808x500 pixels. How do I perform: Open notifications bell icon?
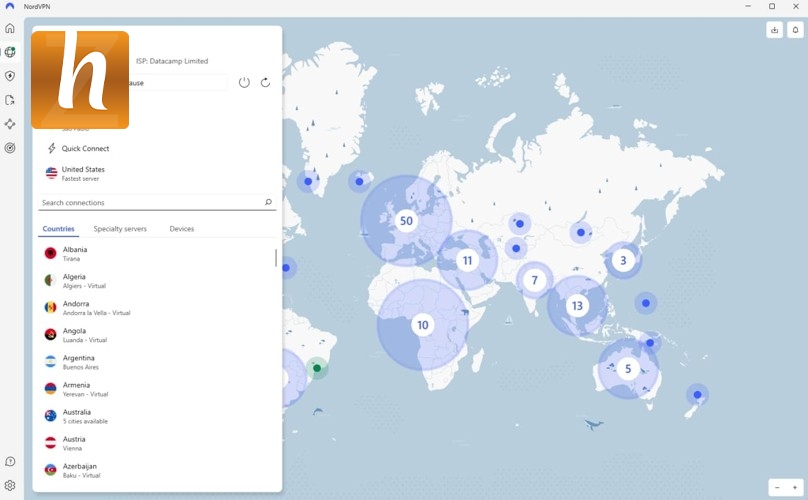[795, 30]
